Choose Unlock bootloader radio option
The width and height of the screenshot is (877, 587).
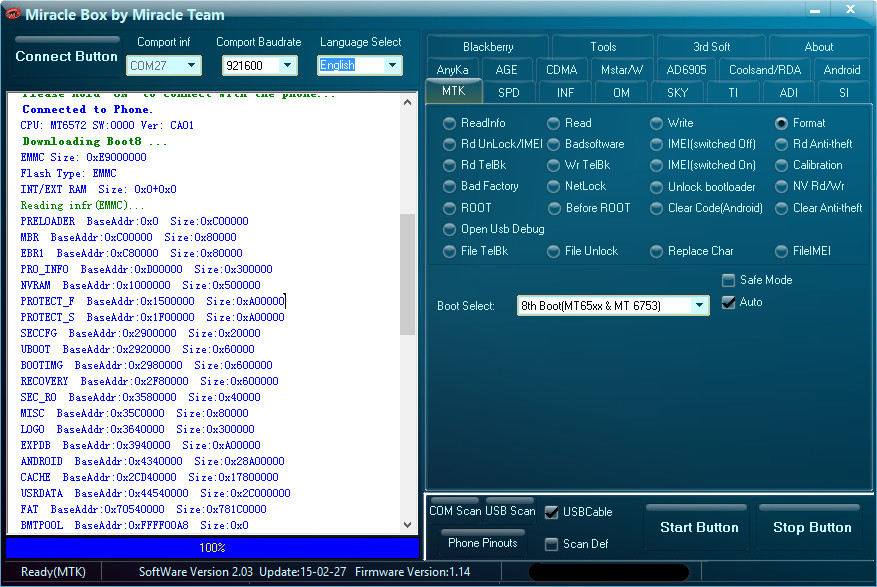[x=657, y=187]
